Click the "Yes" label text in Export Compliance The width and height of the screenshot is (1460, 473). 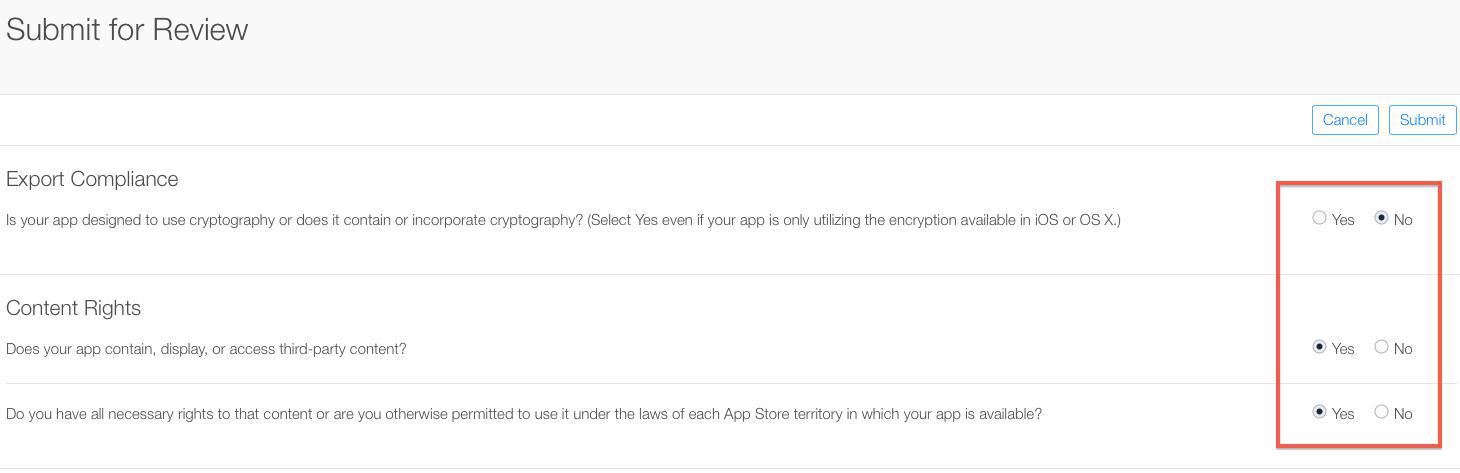coord(1343,220)
